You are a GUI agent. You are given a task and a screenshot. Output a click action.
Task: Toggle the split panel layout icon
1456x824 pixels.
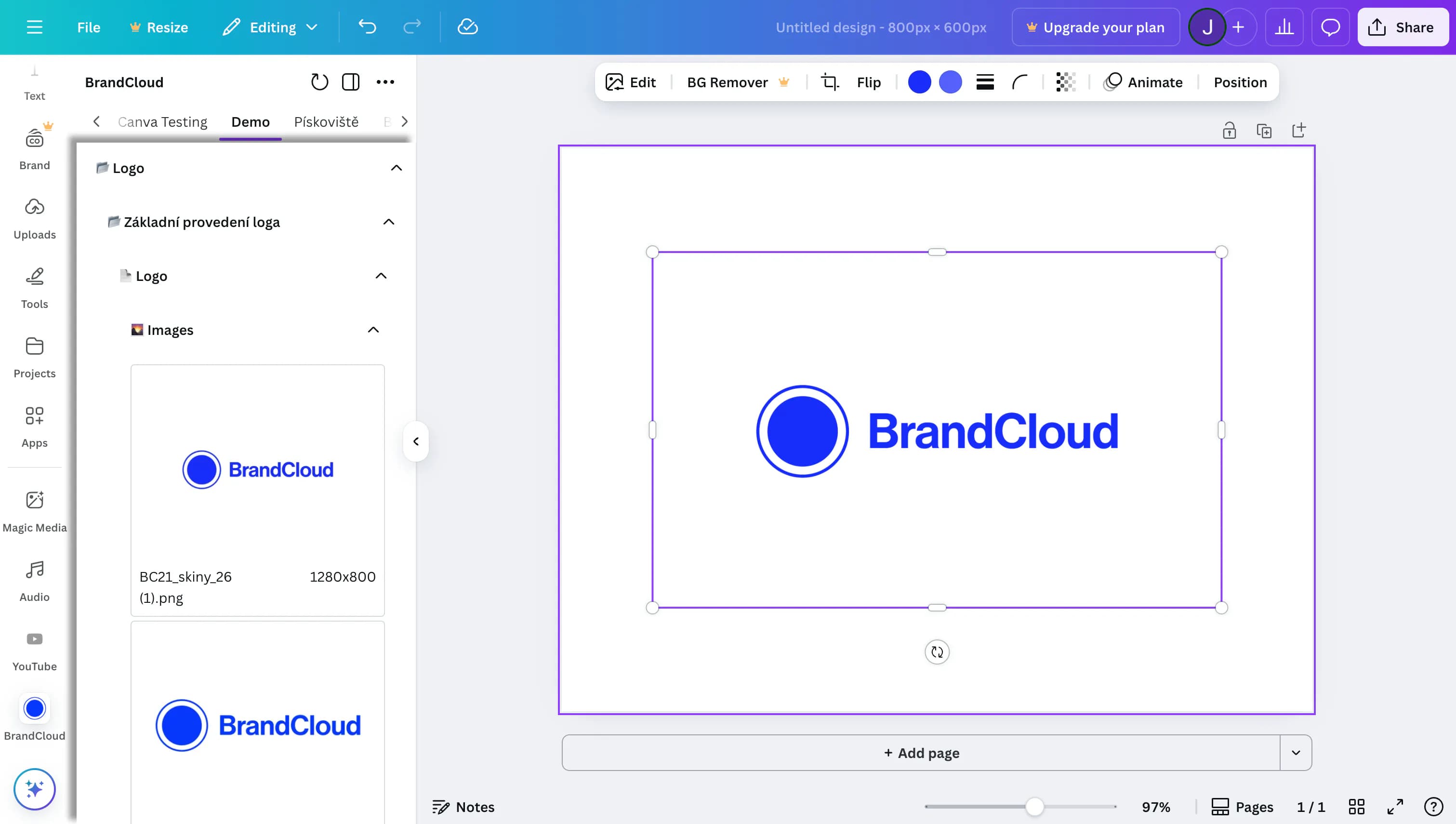click(350, 82)
